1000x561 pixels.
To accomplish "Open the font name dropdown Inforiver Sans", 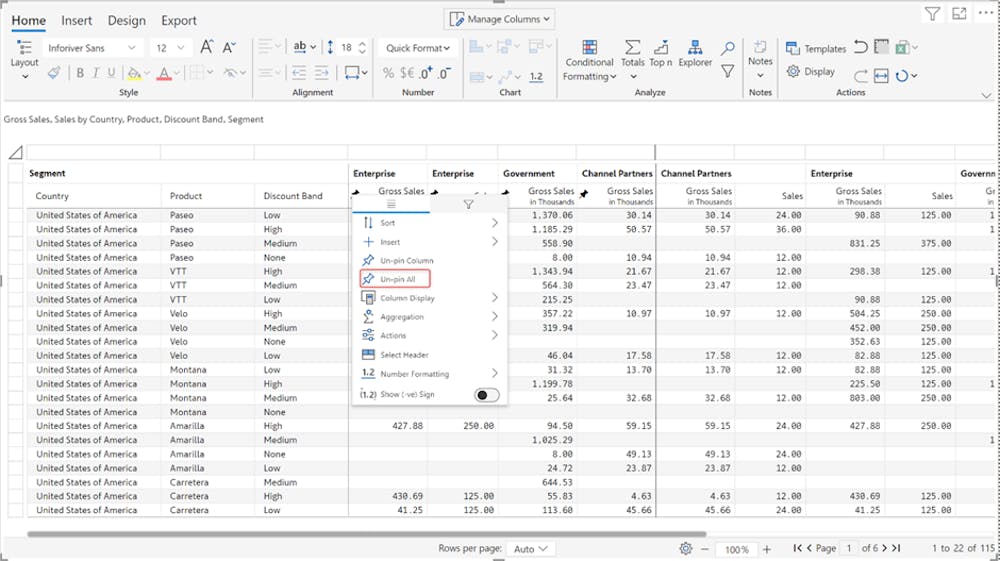I will click(91, 48).
